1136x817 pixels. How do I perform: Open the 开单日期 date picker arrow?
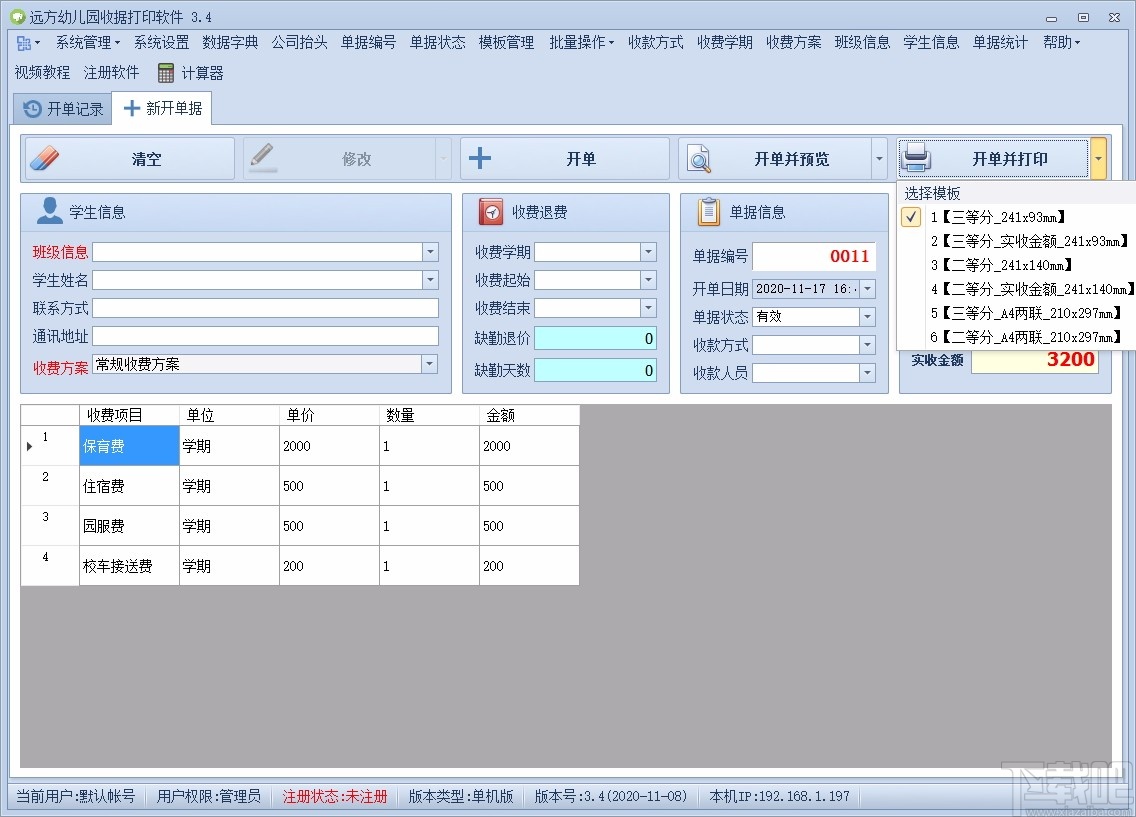pyautogui.click(x=867, y=288)
